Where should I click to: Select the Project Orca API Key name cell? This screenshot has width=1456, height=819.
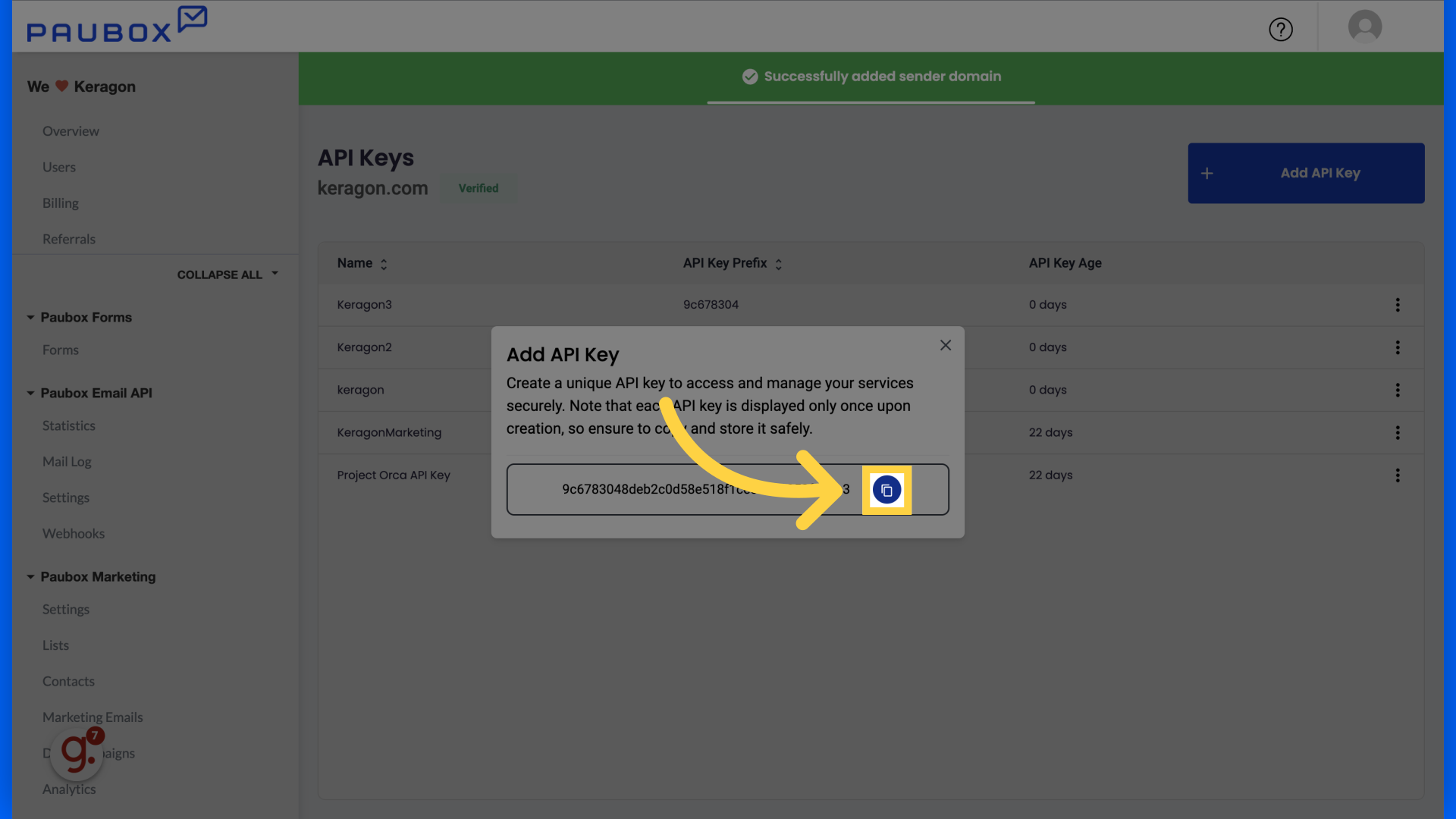(x=394, y=475)
